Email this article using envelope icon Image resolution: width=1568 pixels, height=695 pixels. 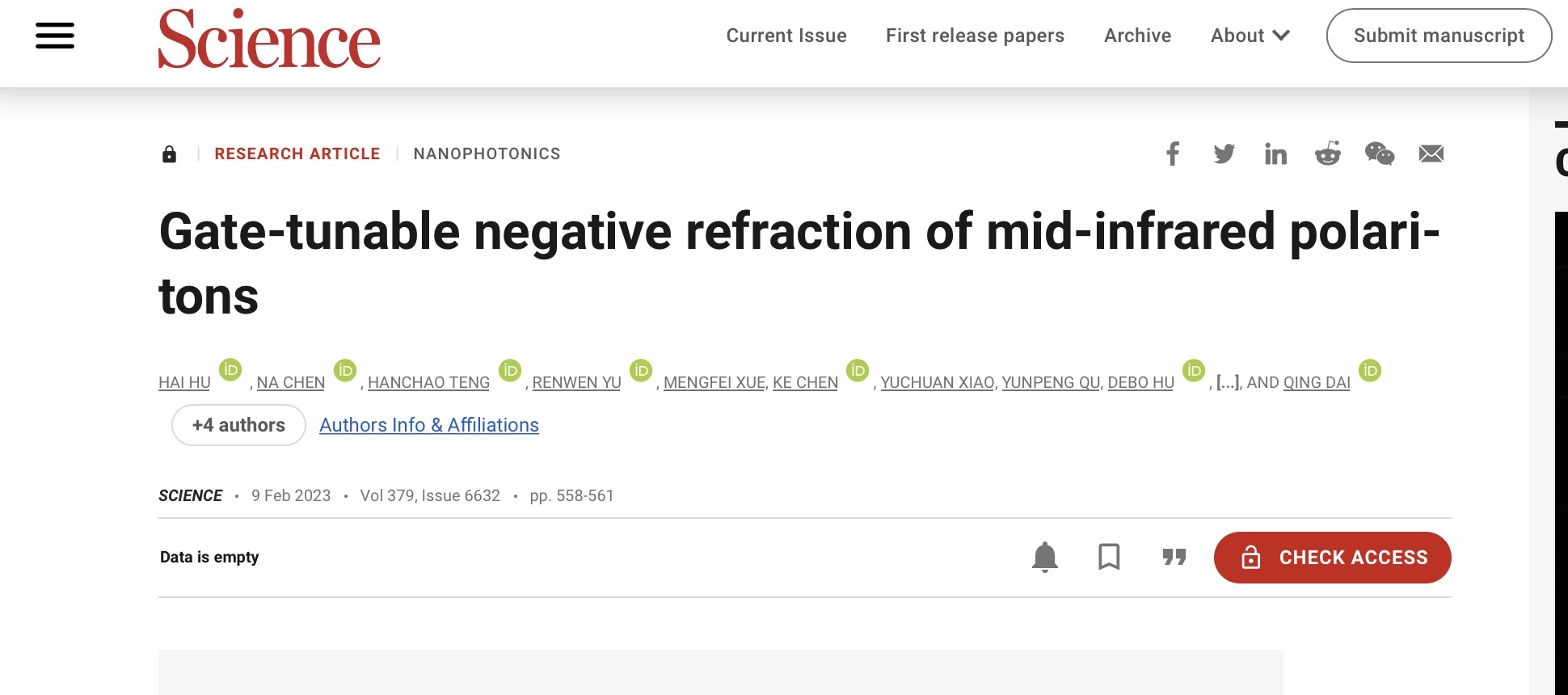click(1431, 154)
